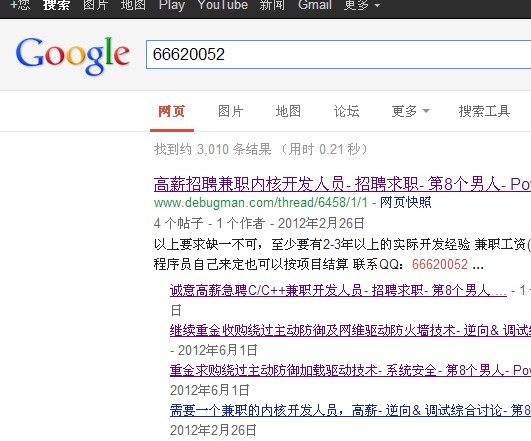Open 新闻 in the top bar
This screenshot has height=441, width=531.
[x=272, y=5]
